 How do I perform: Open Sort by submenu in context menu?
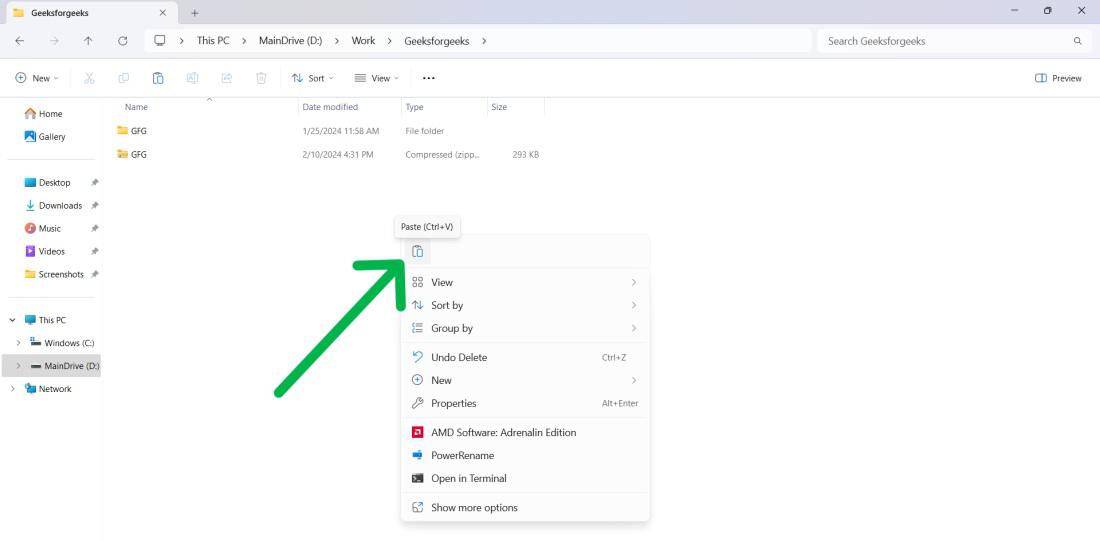525,305
